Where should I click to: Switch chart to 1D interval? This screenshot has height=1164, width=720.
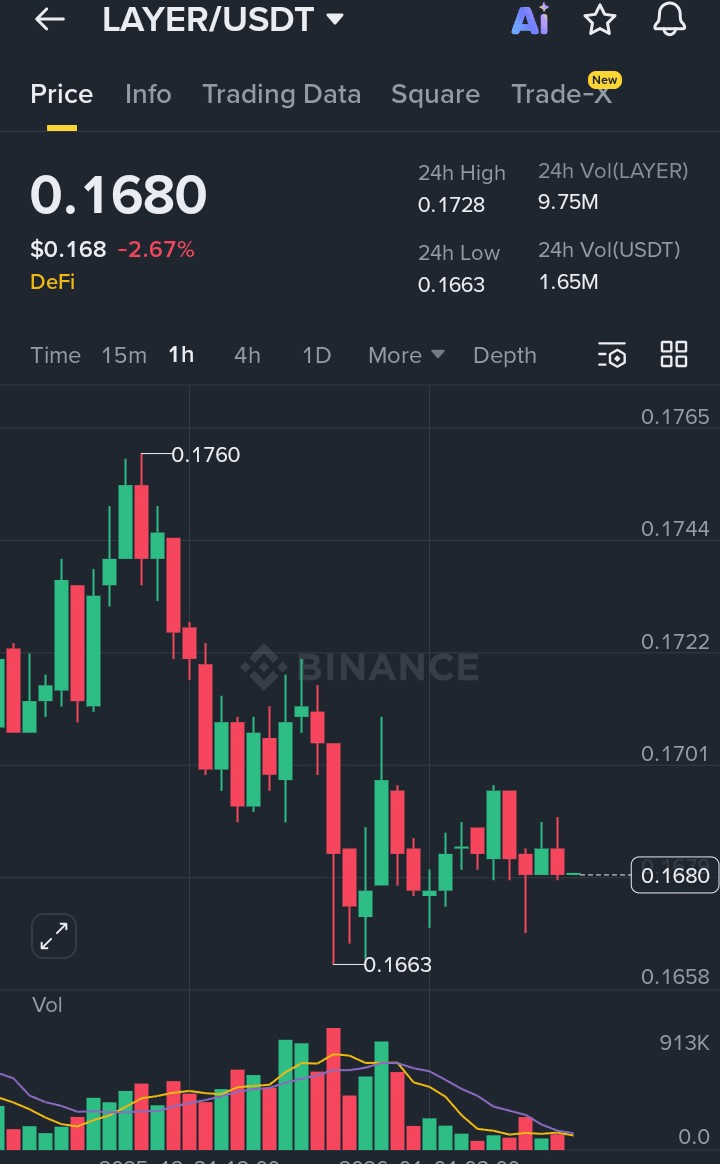click(316, 355)
